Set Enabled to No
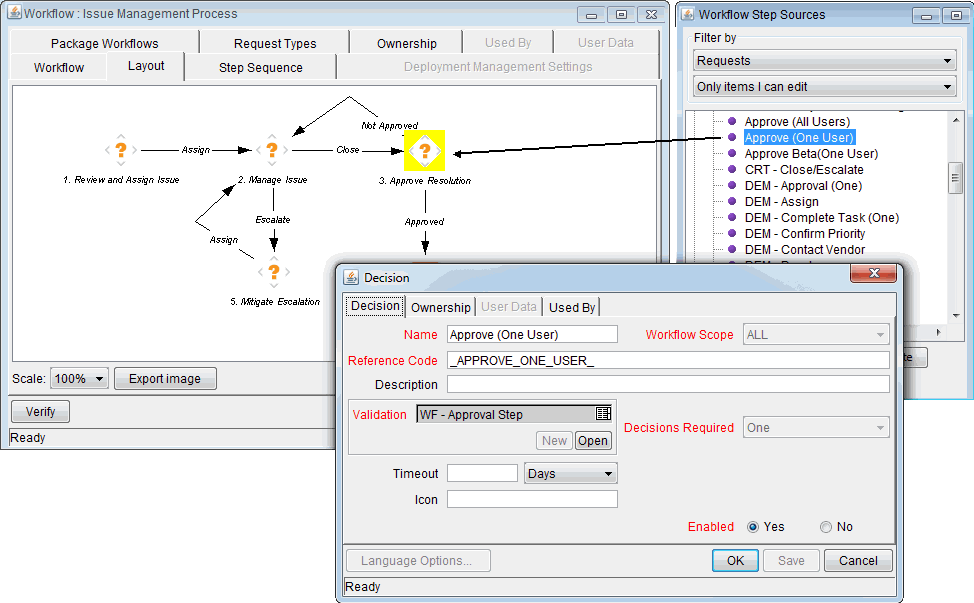 826,527
